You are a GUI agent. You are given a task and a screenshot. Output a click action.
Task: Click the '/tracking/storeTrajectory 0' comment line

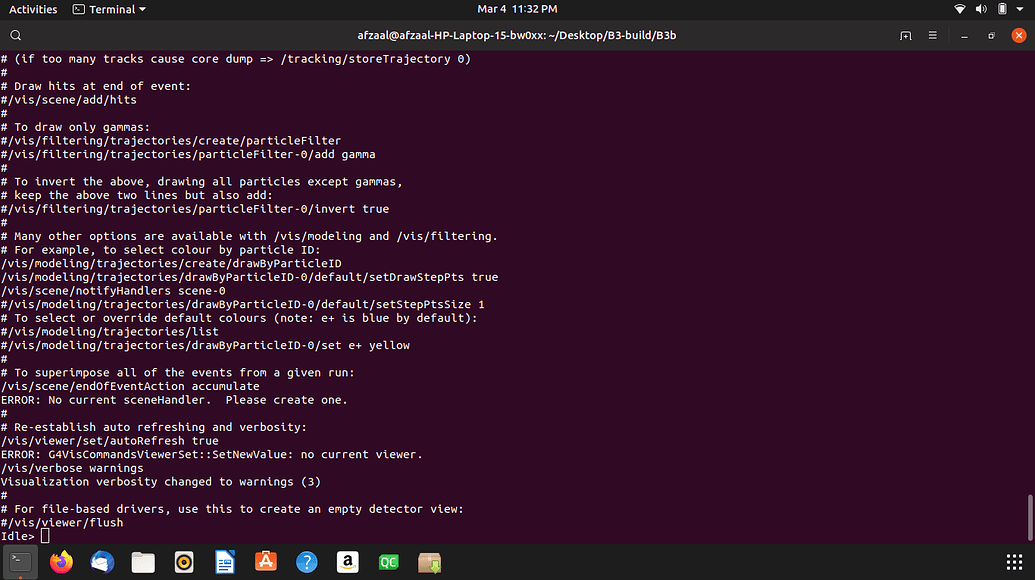236,59
